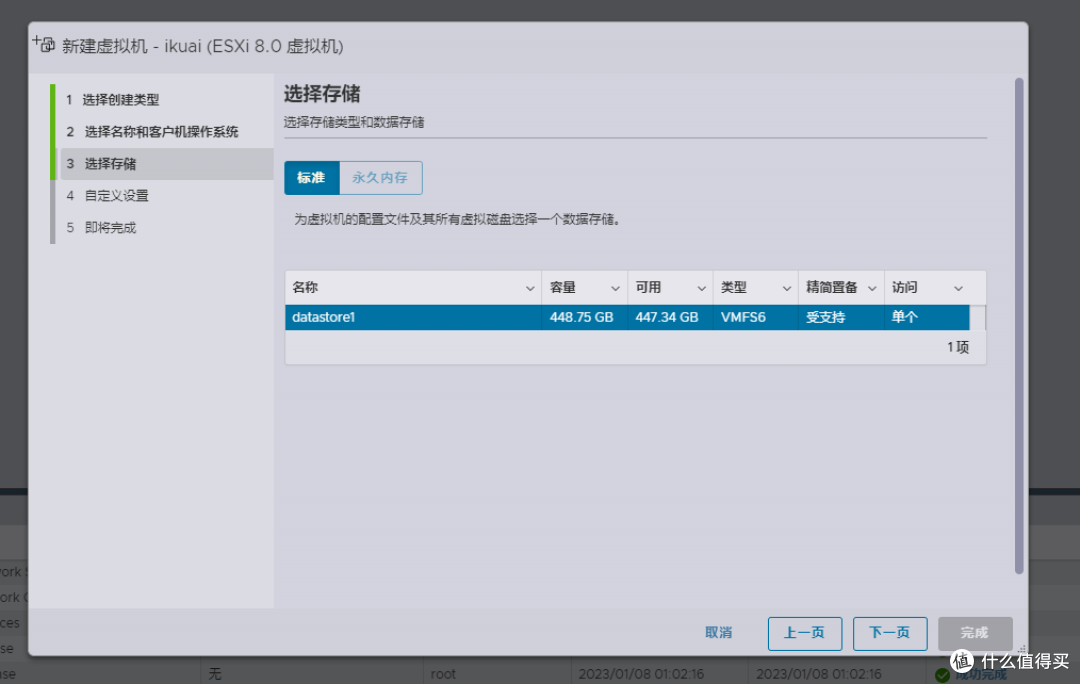Click the 取消 button to cancel
1080x684 pixels.
(718, 633)
